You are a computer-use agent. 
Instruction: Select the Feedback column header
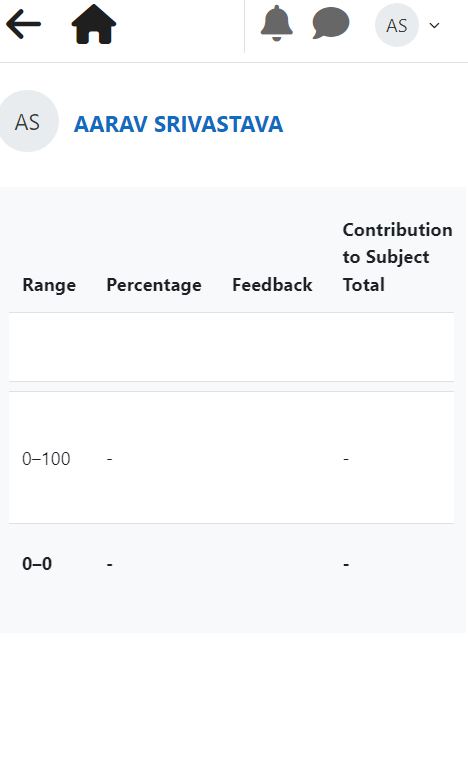[x=272, y=285]
